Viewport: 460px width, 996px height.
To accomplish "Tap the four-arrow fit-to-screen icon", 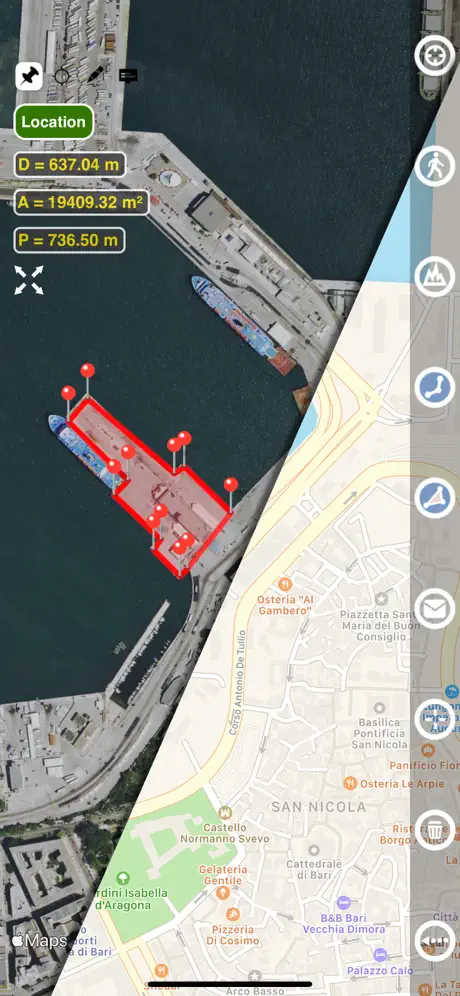I will tap(29, 280).
